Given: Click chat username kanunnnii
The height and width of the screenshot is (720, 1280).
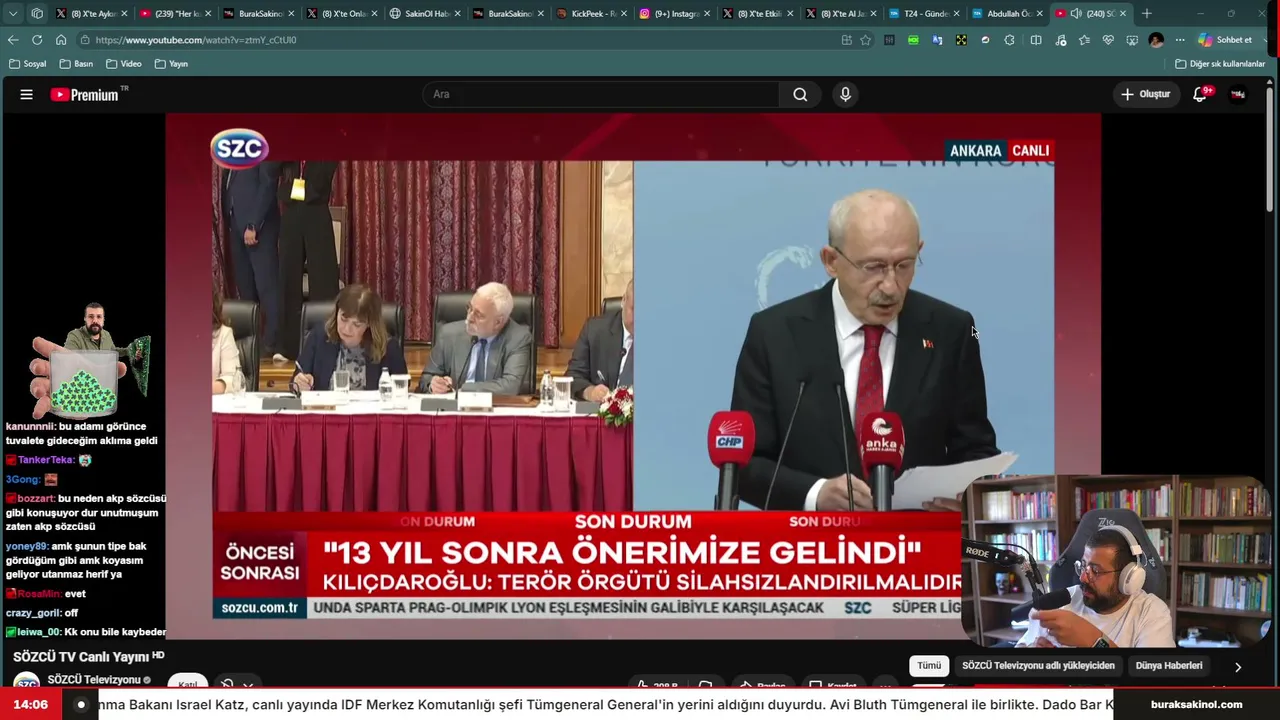Looking at the screenshot, I should (32, 426).
